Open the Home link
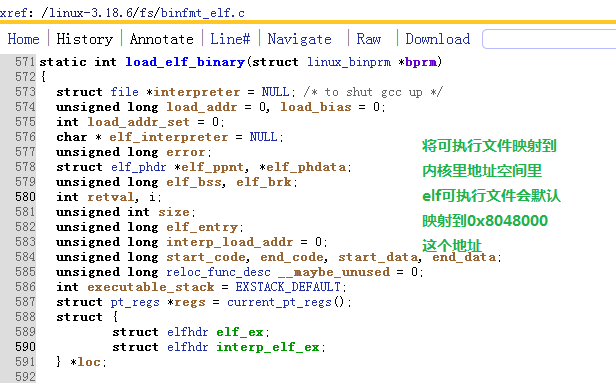This screenshot has height=383, width=616. pos(23,39)
